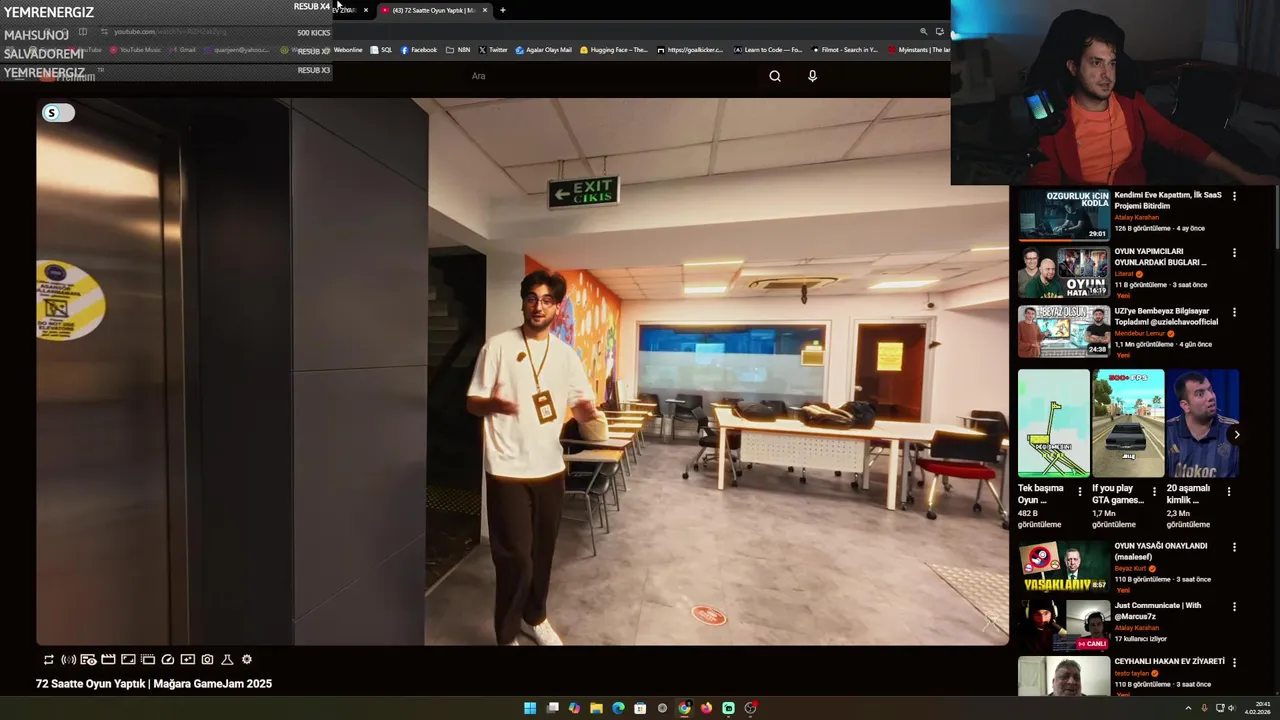Screen dimensions: 1280x720
Task: Click the dashed-top window icon under video
Action: point(148,660)
